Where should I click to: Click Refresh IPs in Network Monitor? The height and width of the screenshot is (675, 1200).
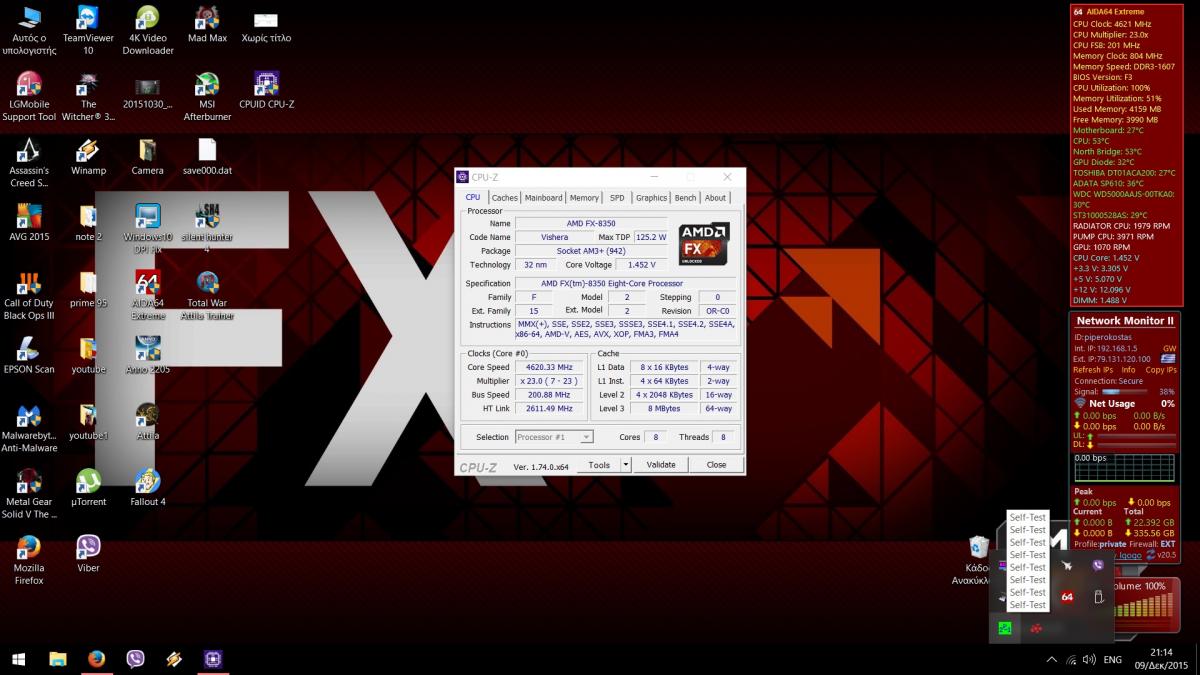click(1092, 370)
